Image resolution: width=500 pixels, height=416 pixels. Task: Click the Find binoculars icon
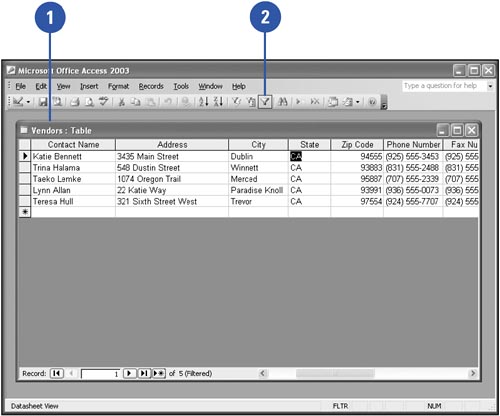(282, 102)
